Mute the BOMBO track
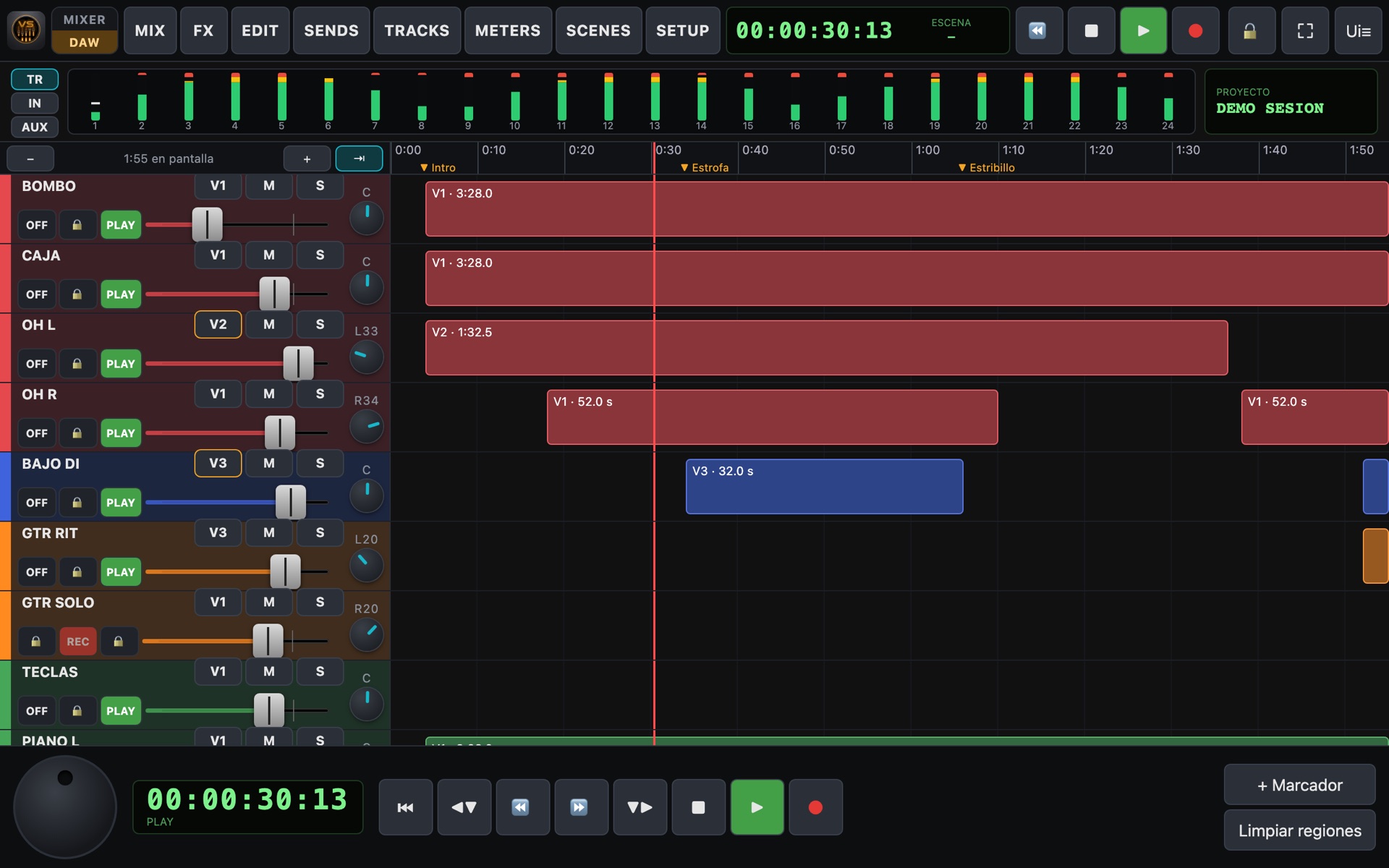1389x868 pixels. click(x=269, y=186)
